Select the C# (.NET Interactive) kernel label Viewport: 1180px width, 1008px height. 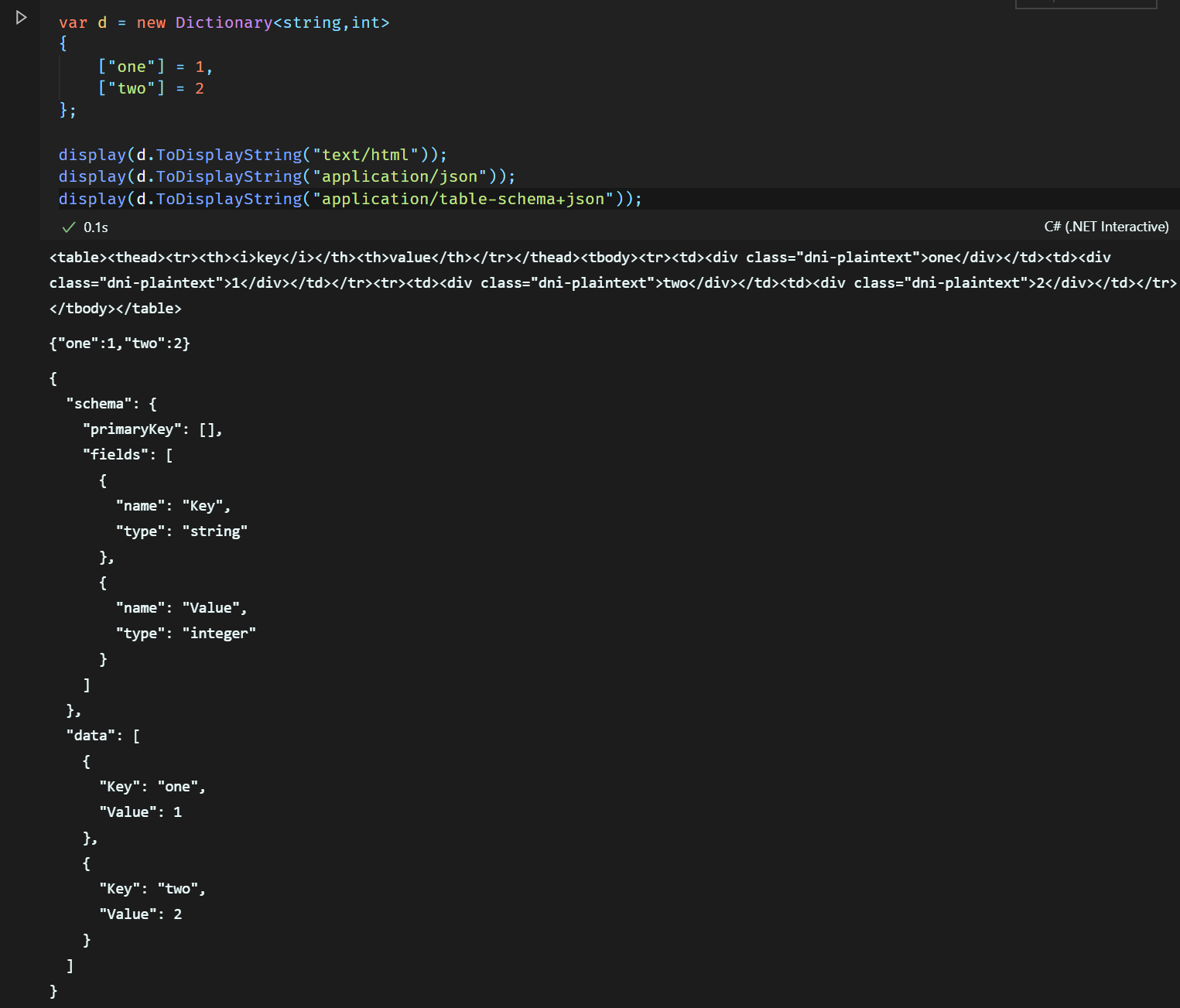click(1106, 227)
